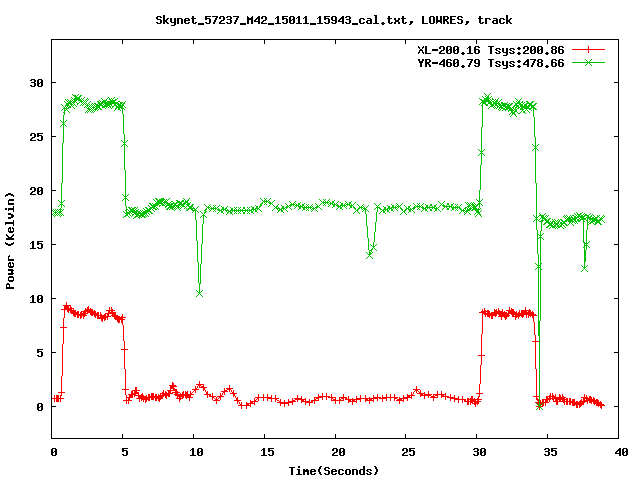Click the x-axis tick label 15
Viewport: 640px width, 480px height.
[267, 452]
